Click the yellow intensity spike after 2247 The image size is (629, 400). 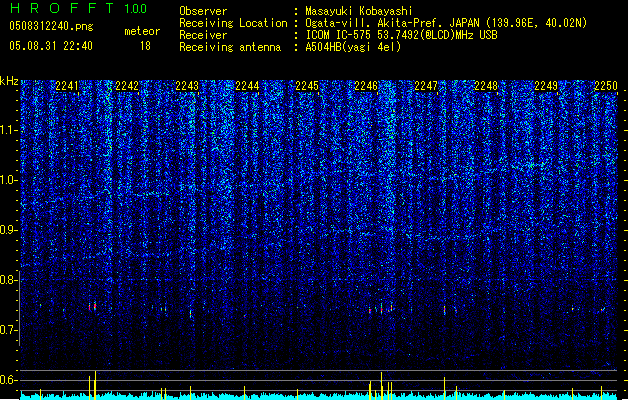point(444,388)
